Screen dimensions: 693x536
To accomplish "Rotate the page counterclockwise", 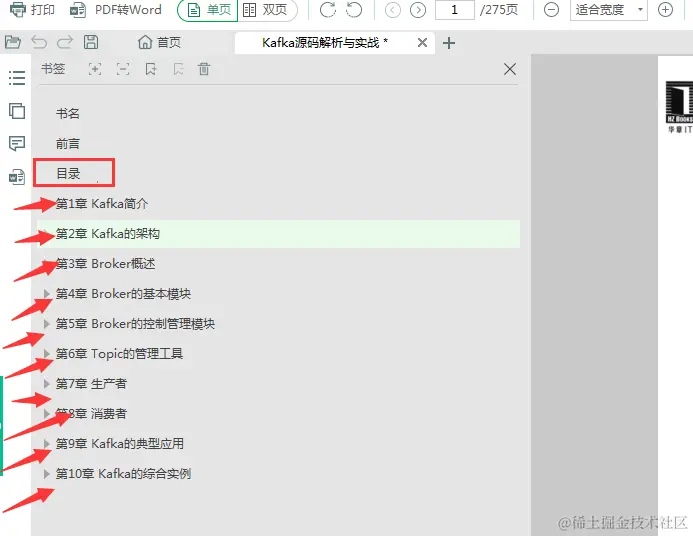I will coord(354,10).
